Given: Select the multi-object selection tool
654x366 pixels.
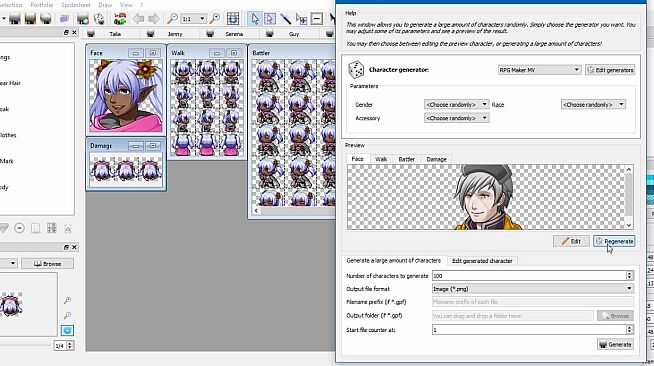Looking at the screenshot, I should pyautogui.click(x=301, y=18).
